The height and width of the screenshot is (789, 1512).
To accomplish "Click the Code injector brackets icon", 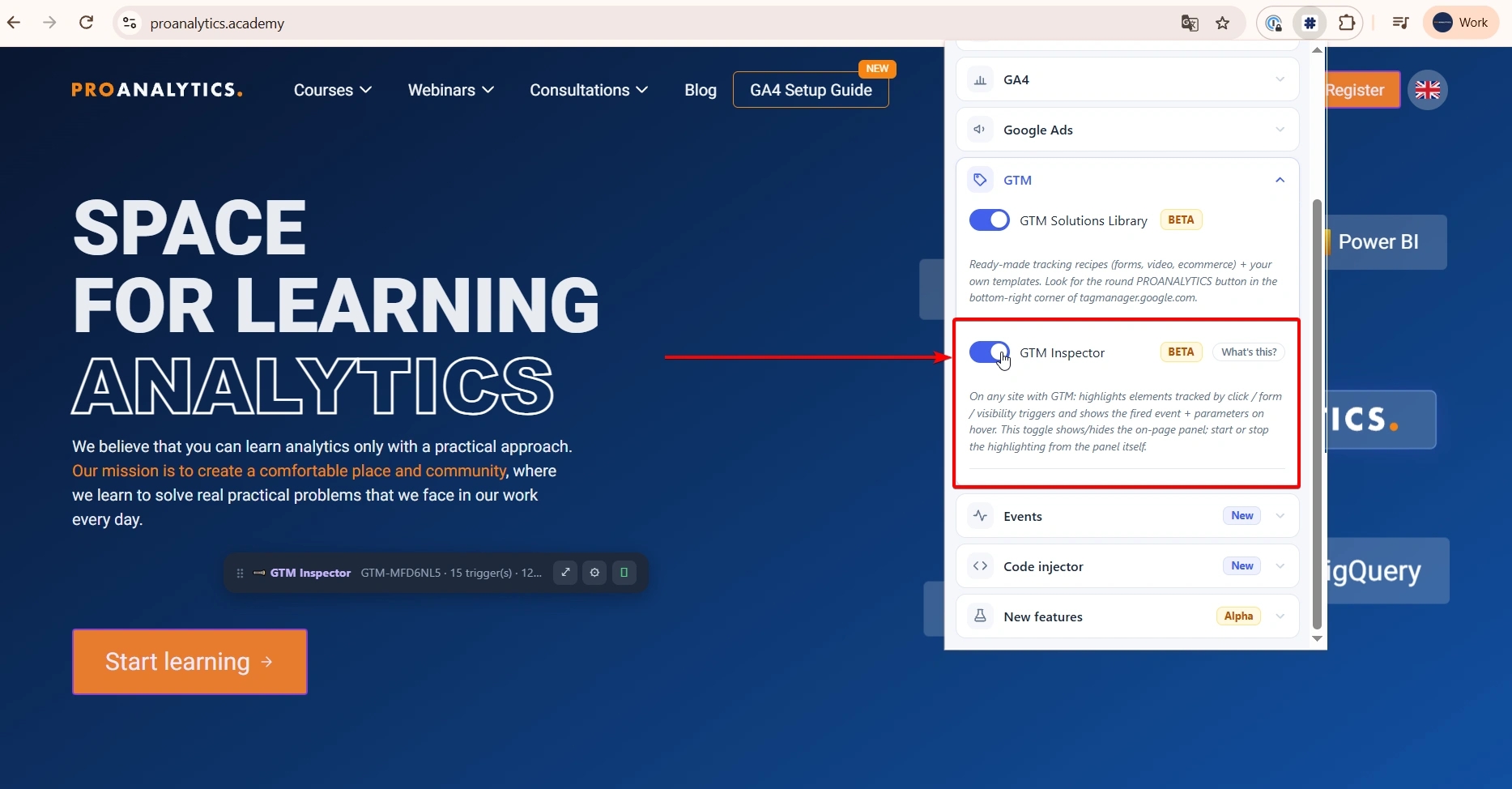I will (x=980, y=566).
